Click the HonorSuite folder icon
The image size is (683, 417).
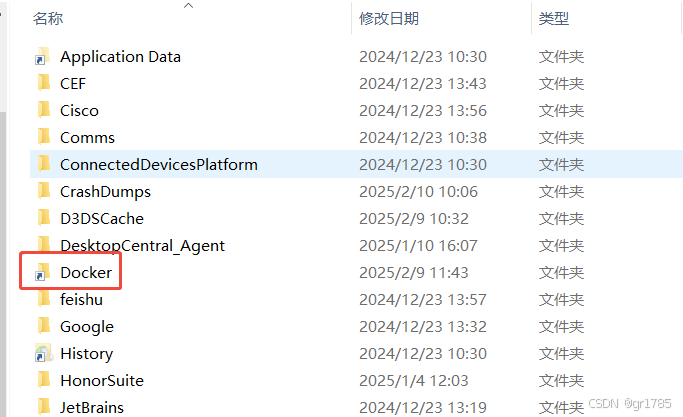click(44, 380)
